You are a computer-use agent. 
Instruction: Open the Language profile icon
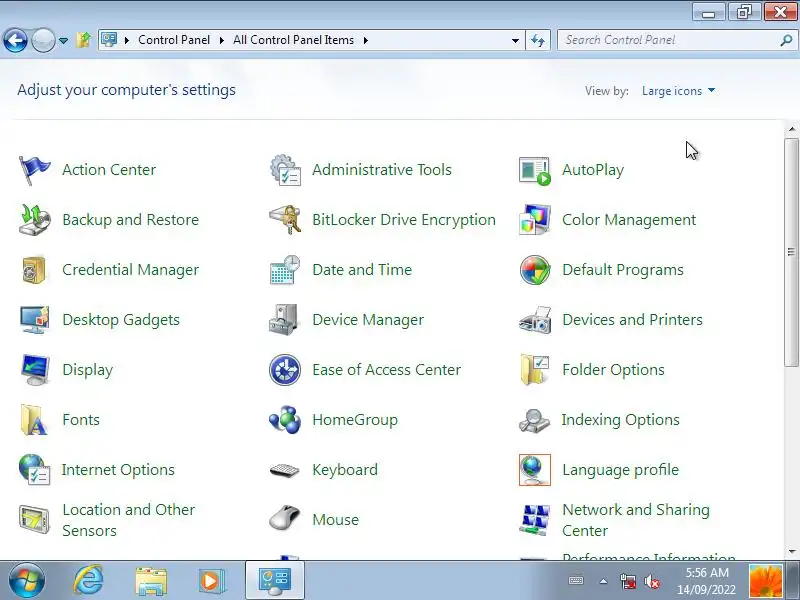tap(535, 470)
